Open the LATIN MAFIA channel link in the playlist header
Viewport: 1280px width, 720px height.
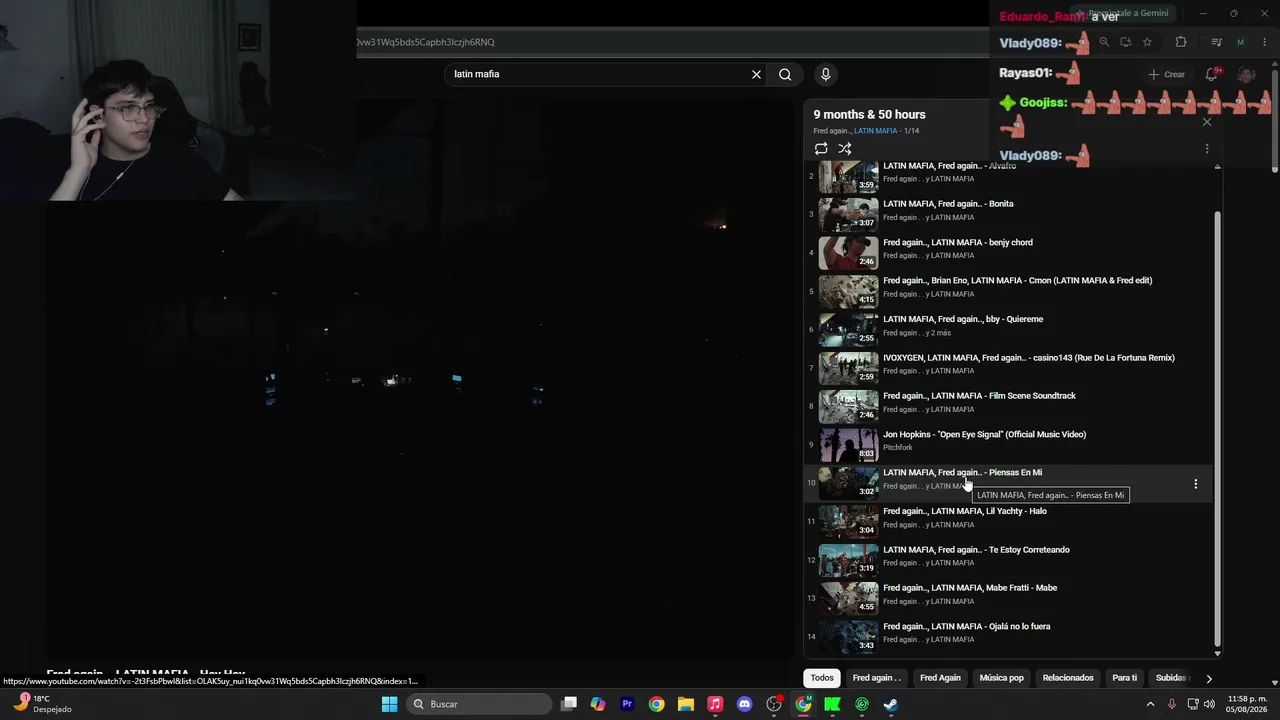pyautogui.click(x=876, y=131)
